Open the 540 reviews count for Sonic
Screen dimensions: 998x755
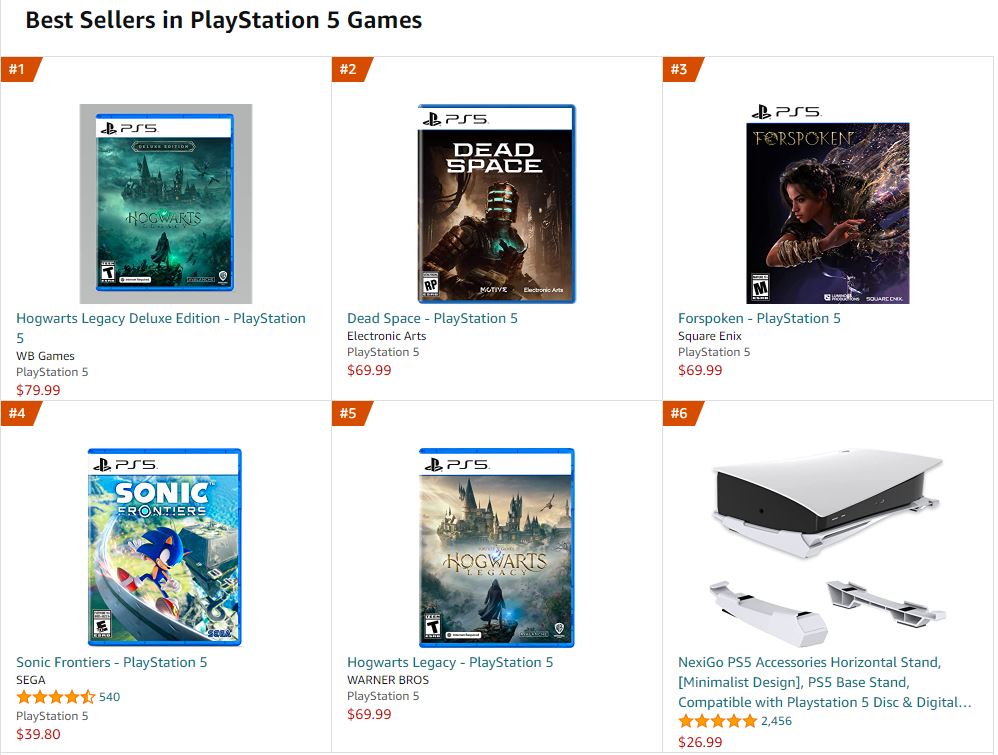point(109,697)
